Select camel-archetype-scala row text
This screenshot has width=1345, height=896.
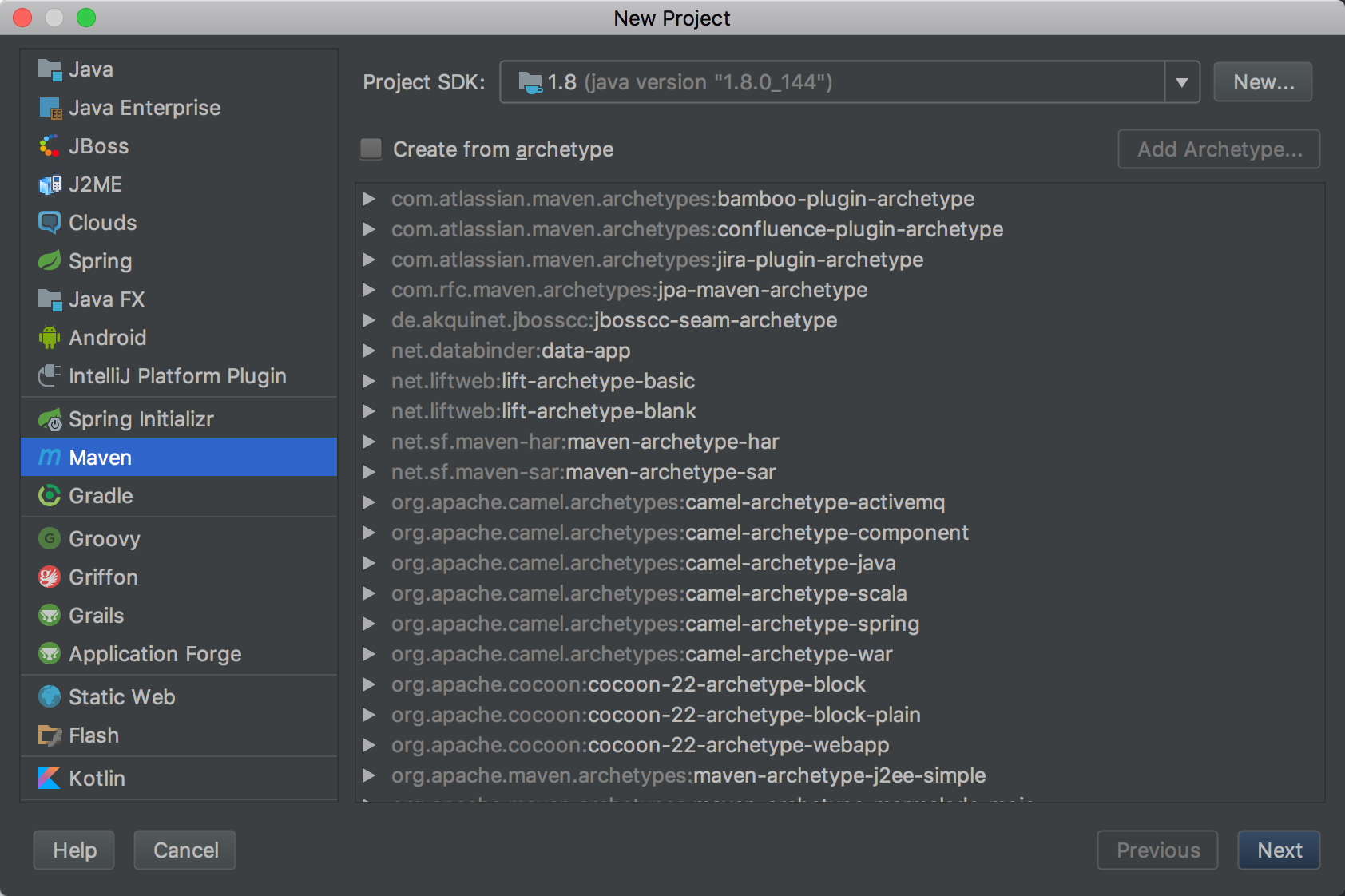649,593
